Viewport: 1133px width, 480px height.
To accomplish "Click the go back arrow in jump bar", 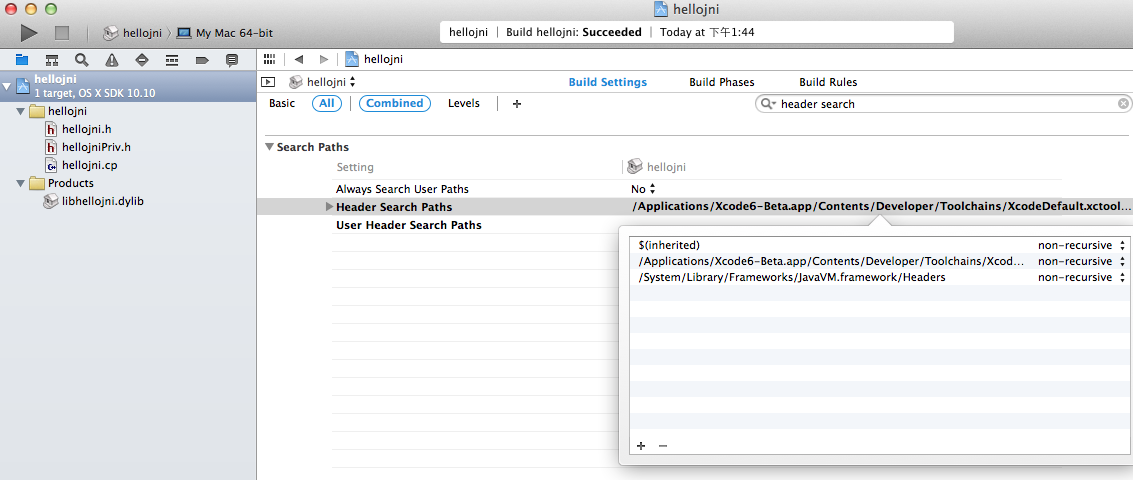I will coord(298,60).
